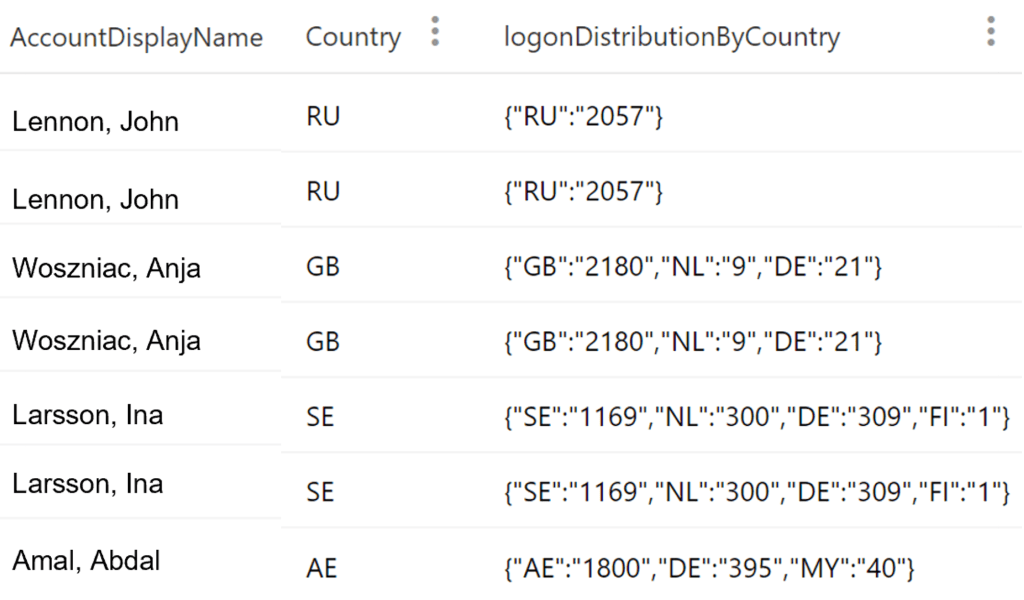The width and height of the screenshot is (1024, 600).
Task: Open the Country column options menu
Action: (434, 32)
